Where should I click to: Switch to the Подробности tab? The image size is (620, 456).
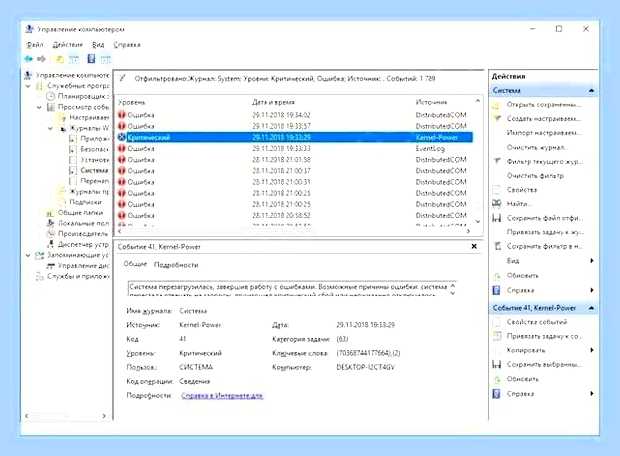(x=176, y=265)
